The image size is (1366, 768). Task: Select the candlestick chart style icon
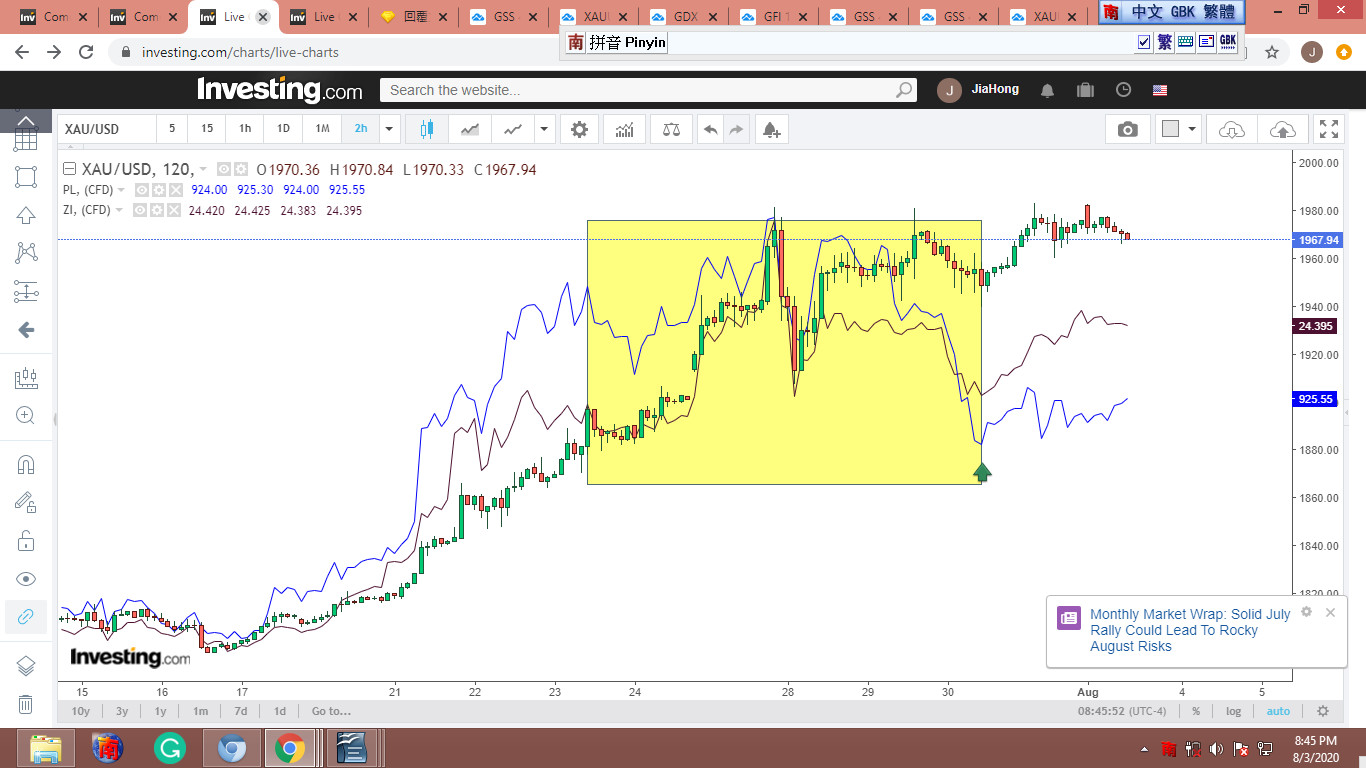pos(427,129)
